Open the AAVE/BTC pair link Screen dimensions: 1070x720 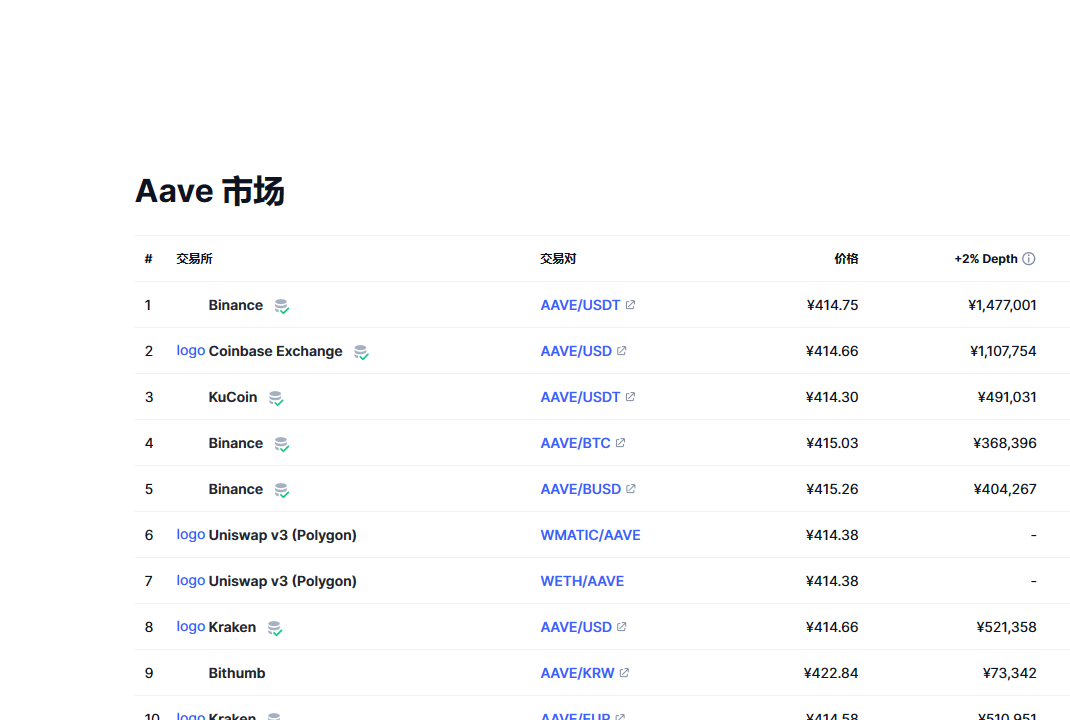575,443
